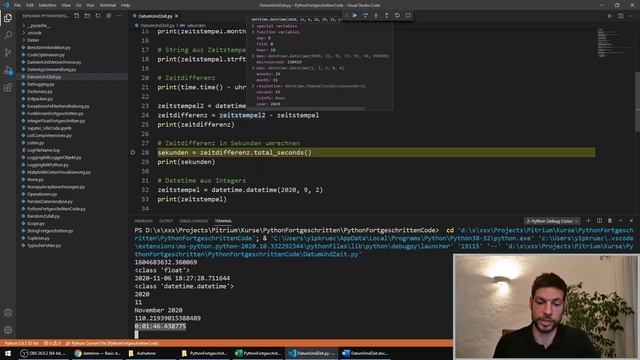640x360 pixels.
Task: Click horizontal scrollbar of debug hover
Action: pyautogui.click(x=306, y=109)
